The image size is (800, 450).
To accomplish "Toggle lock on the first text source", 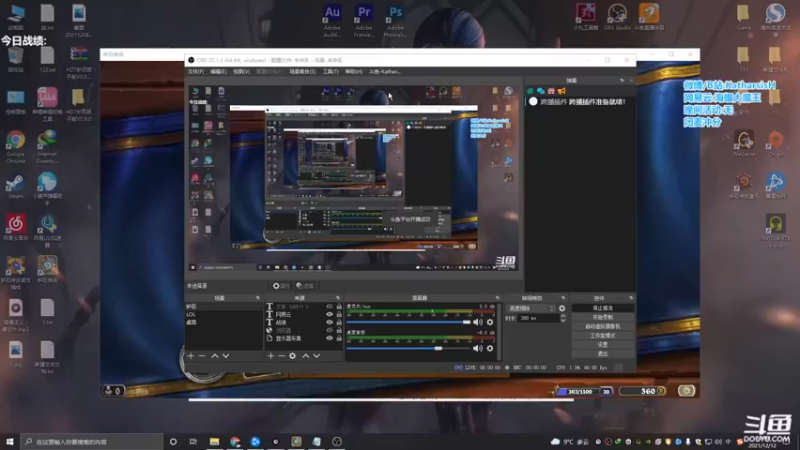I will coord(339,307).
